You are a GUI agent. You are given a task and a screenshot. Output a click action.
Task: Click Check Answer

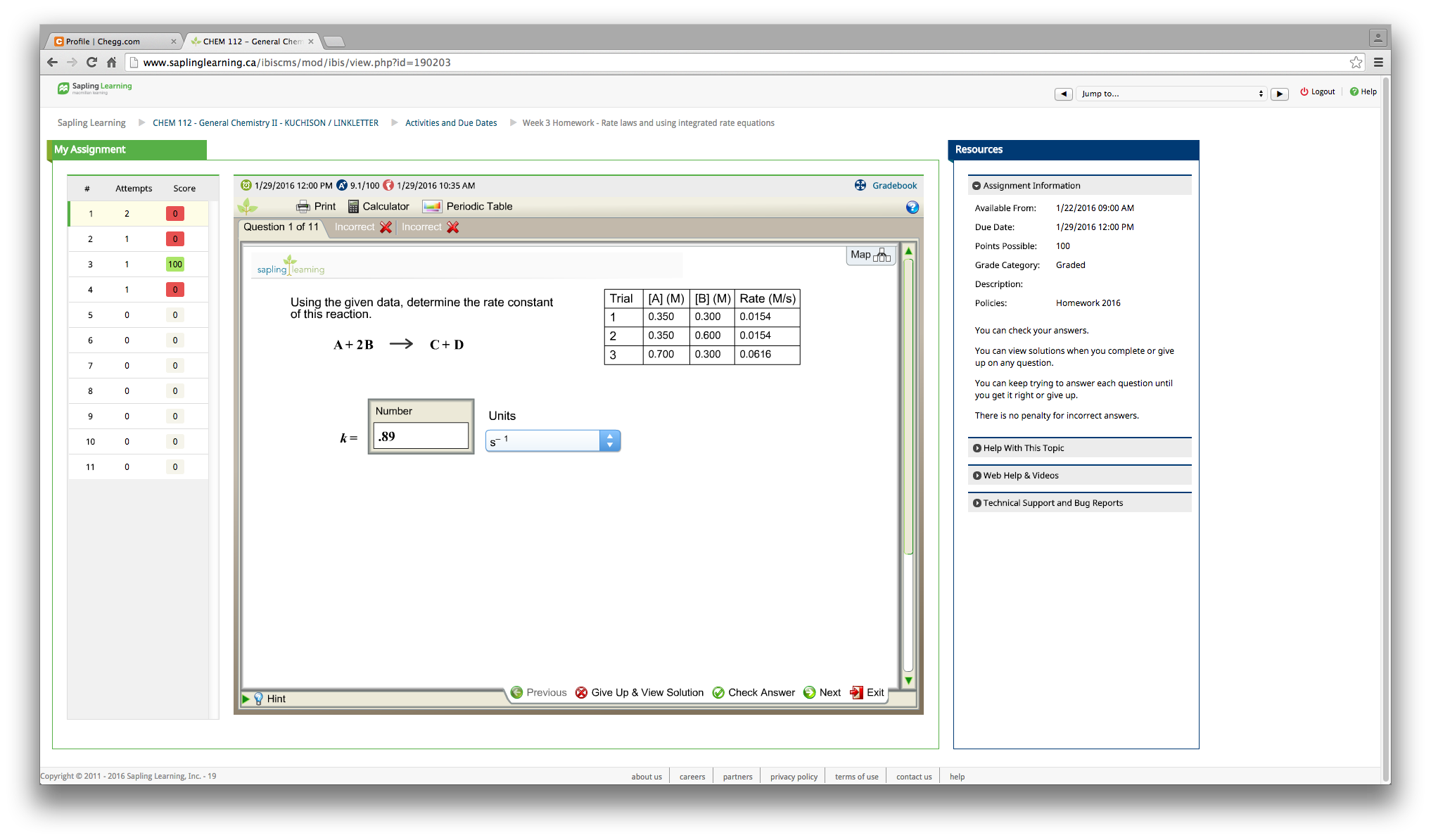pos(753,692)
